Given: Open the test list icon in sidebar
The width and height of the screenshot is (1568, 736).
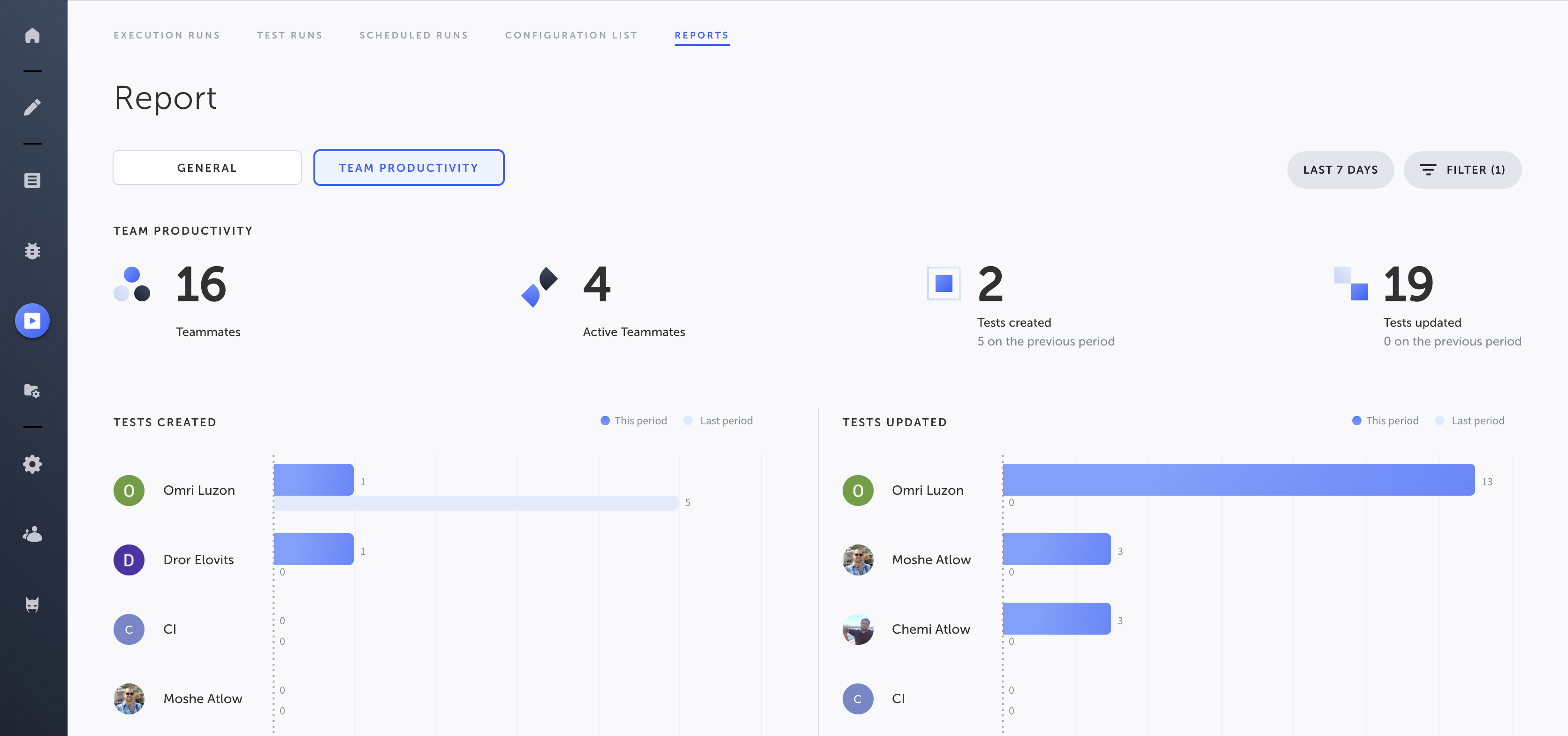Looking at the screenshot, I should [x=32, y=180].
